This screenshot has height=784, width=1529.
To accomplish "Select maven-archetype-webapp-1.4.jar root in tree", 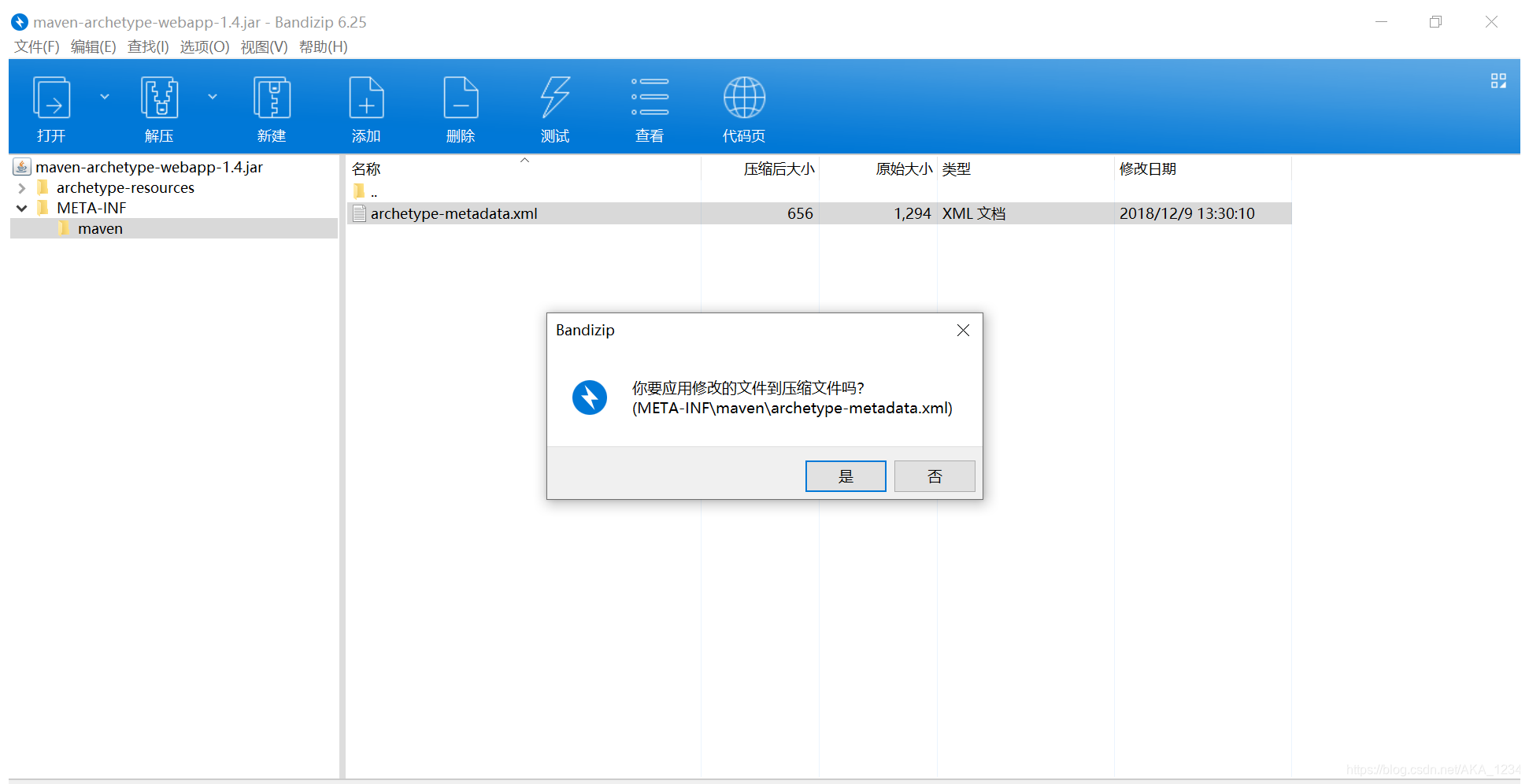I will pyautogui.click(x=149, y=167).
